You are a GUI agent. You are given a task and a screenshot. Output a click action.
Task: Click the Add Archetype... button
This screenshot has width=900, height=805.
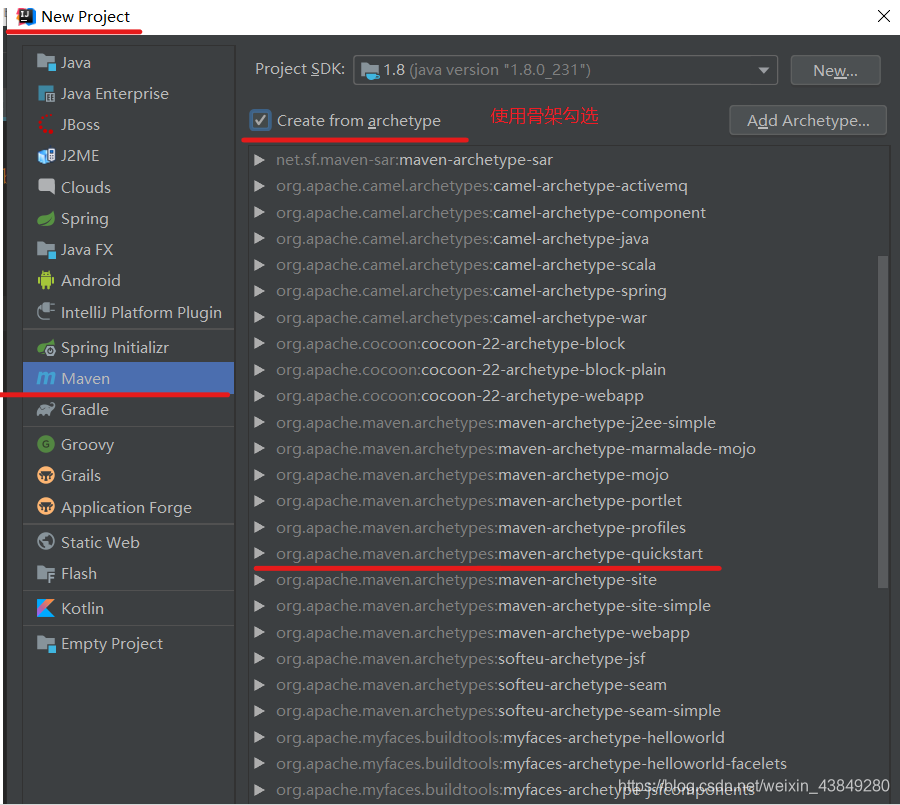[x=808, y=120]
